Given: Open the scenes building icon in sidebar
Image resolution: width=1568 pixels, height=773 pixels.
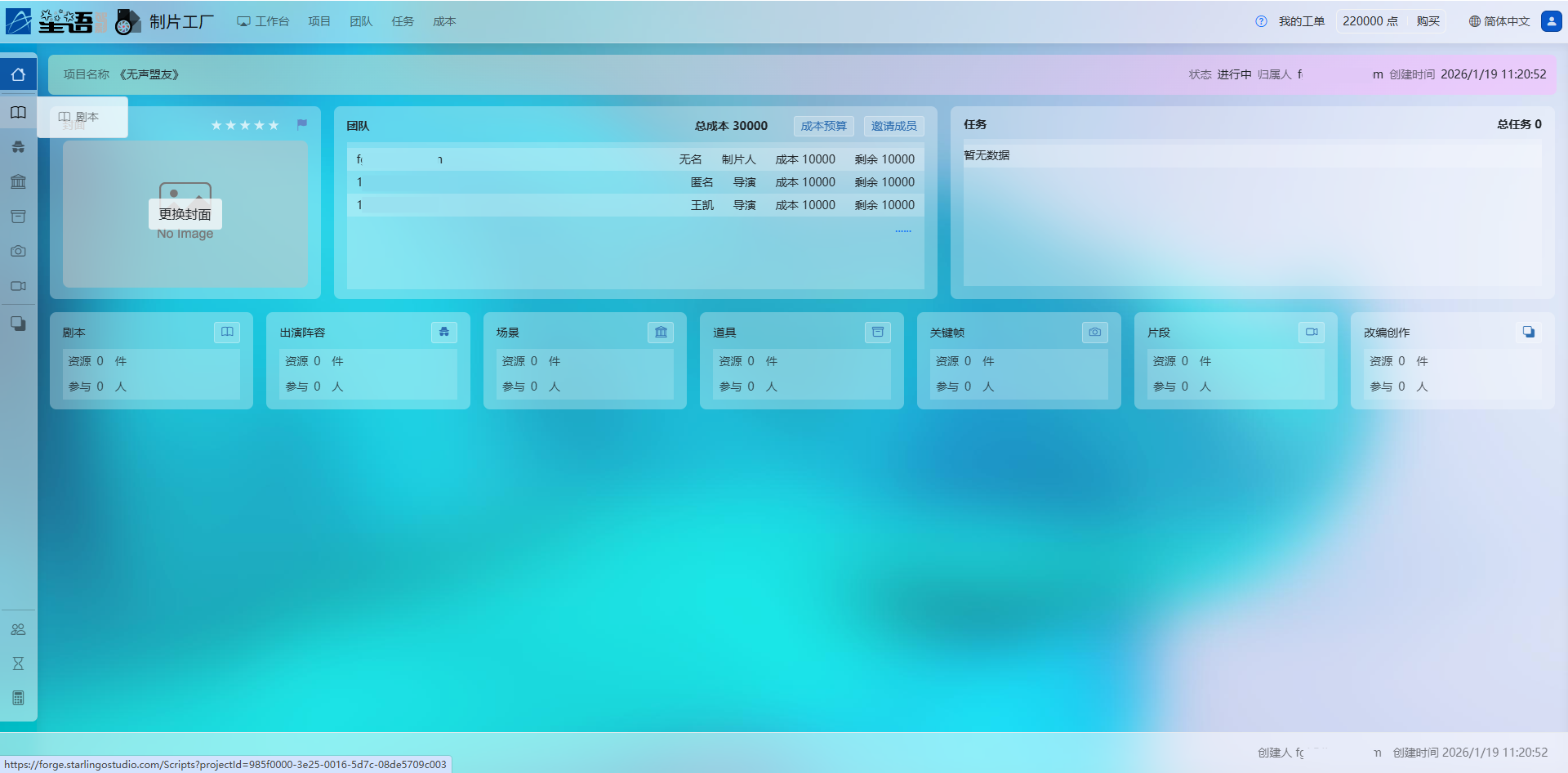Looking at the screenshot, I should pos(18,181).
